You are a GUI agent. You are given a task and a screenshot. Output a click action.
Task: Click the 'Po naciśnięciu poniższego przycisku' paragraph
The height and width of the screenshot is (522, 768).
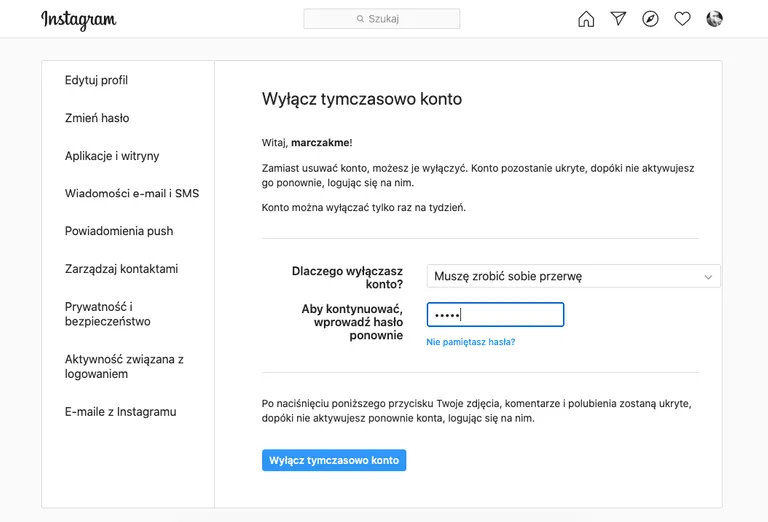tap(477, 411)
